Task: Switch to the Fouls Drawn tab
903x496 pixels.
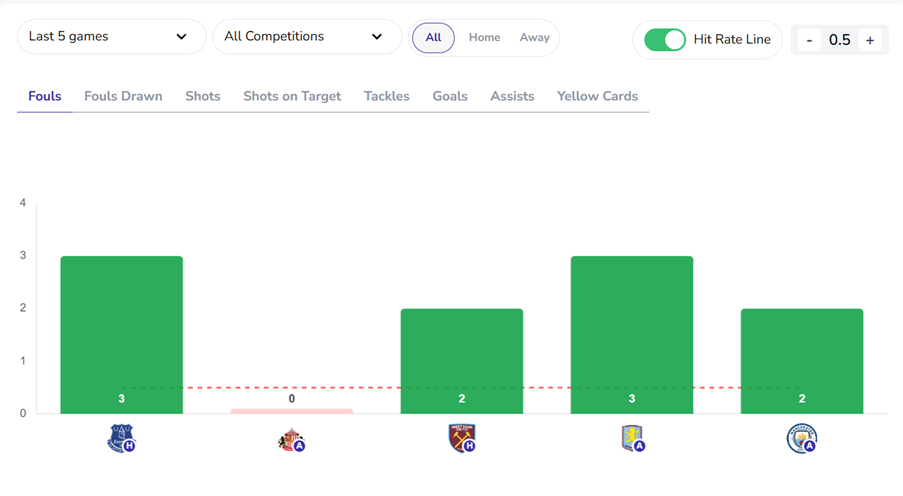Action: pos(123,96)
